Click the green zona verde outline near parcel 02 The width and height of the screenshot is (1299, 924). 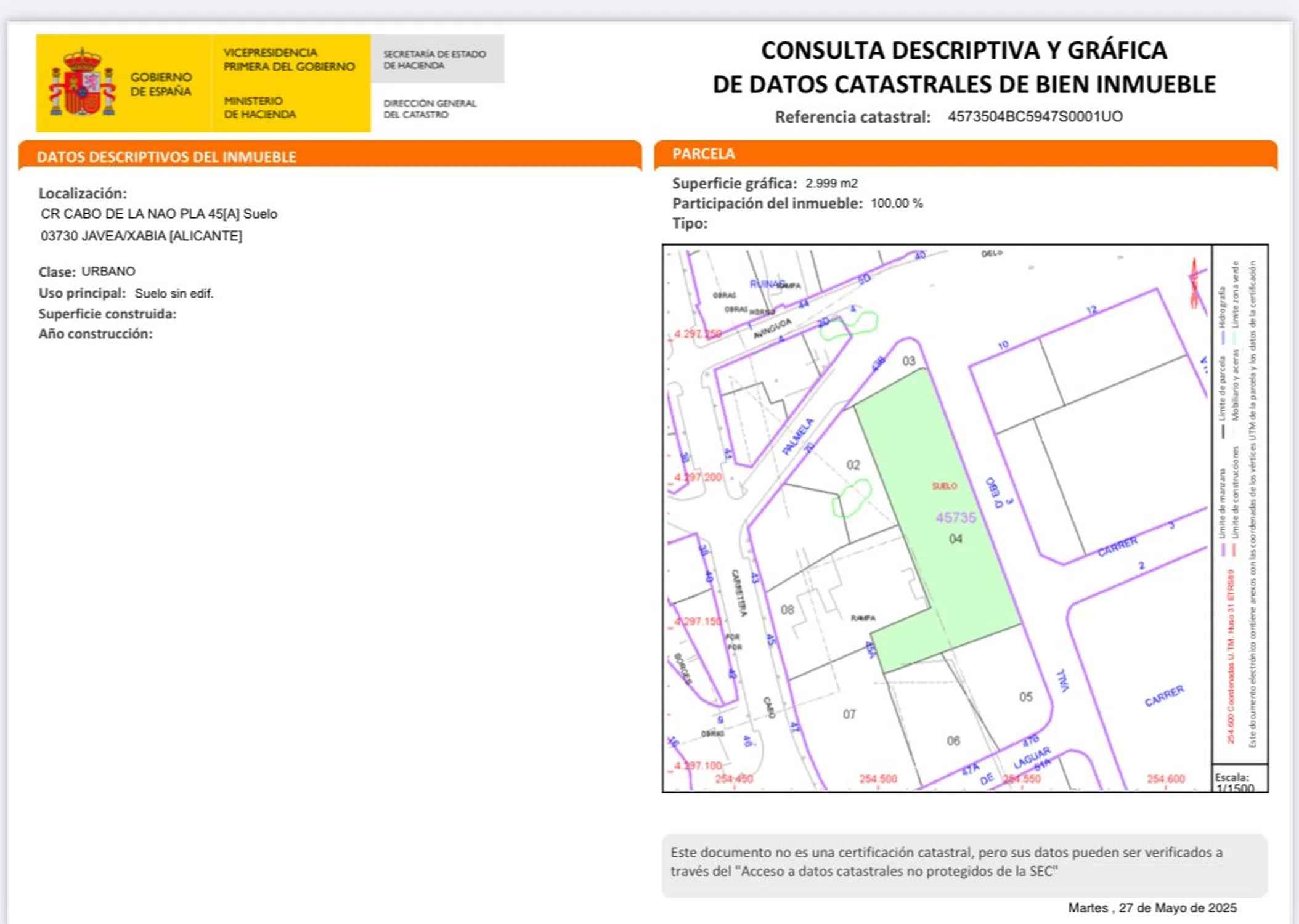coord(853,498)
